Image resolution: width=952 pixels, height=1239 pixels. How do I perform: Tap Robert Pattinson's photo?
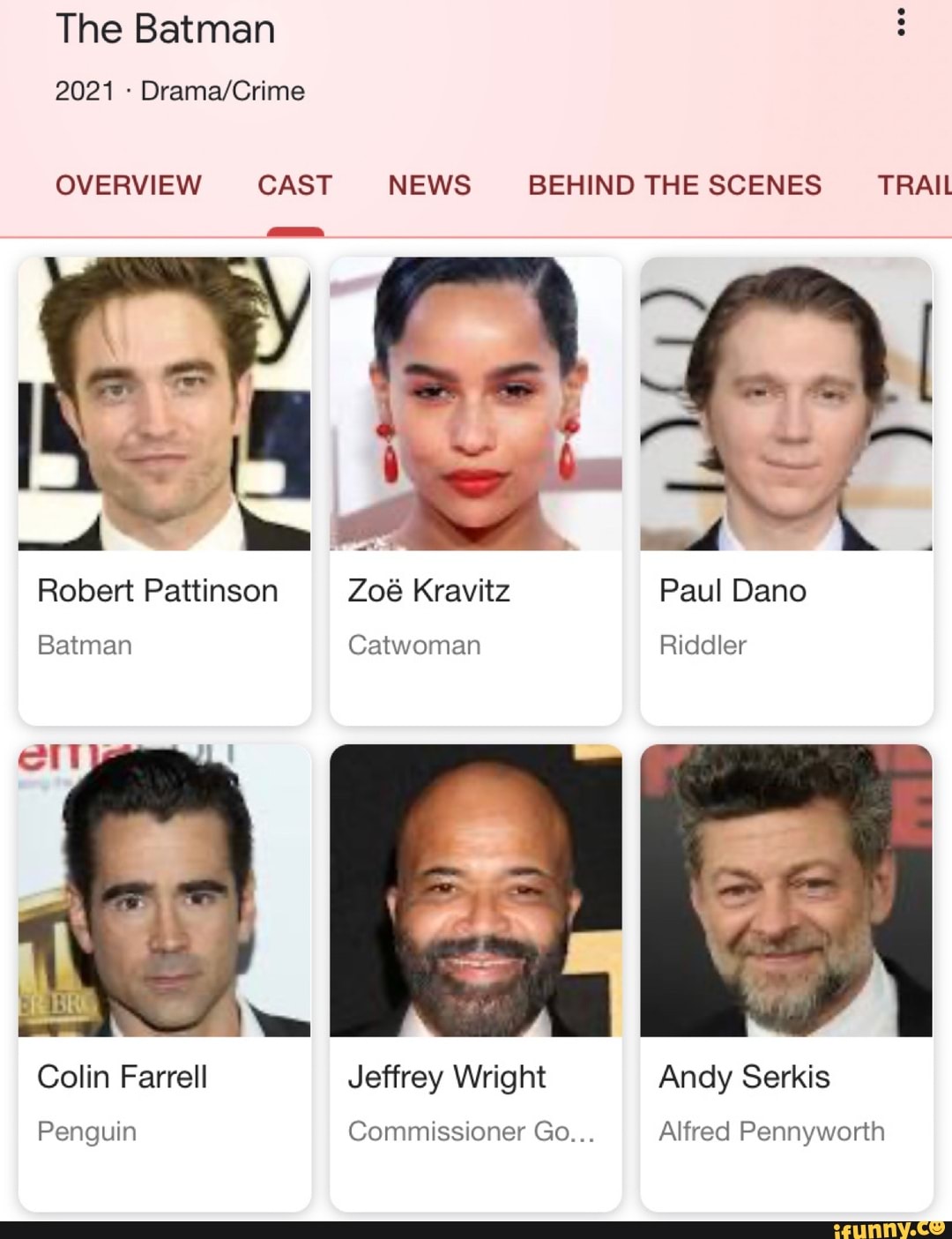pos(165,404)
